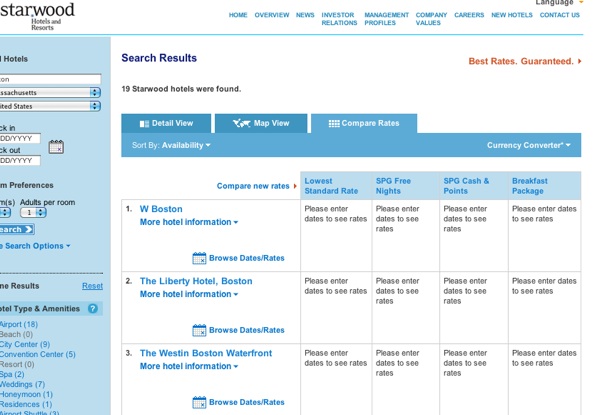Open the Hotel Type & Amenities help icon
The image size is (600, 415).
click(93, 309)
